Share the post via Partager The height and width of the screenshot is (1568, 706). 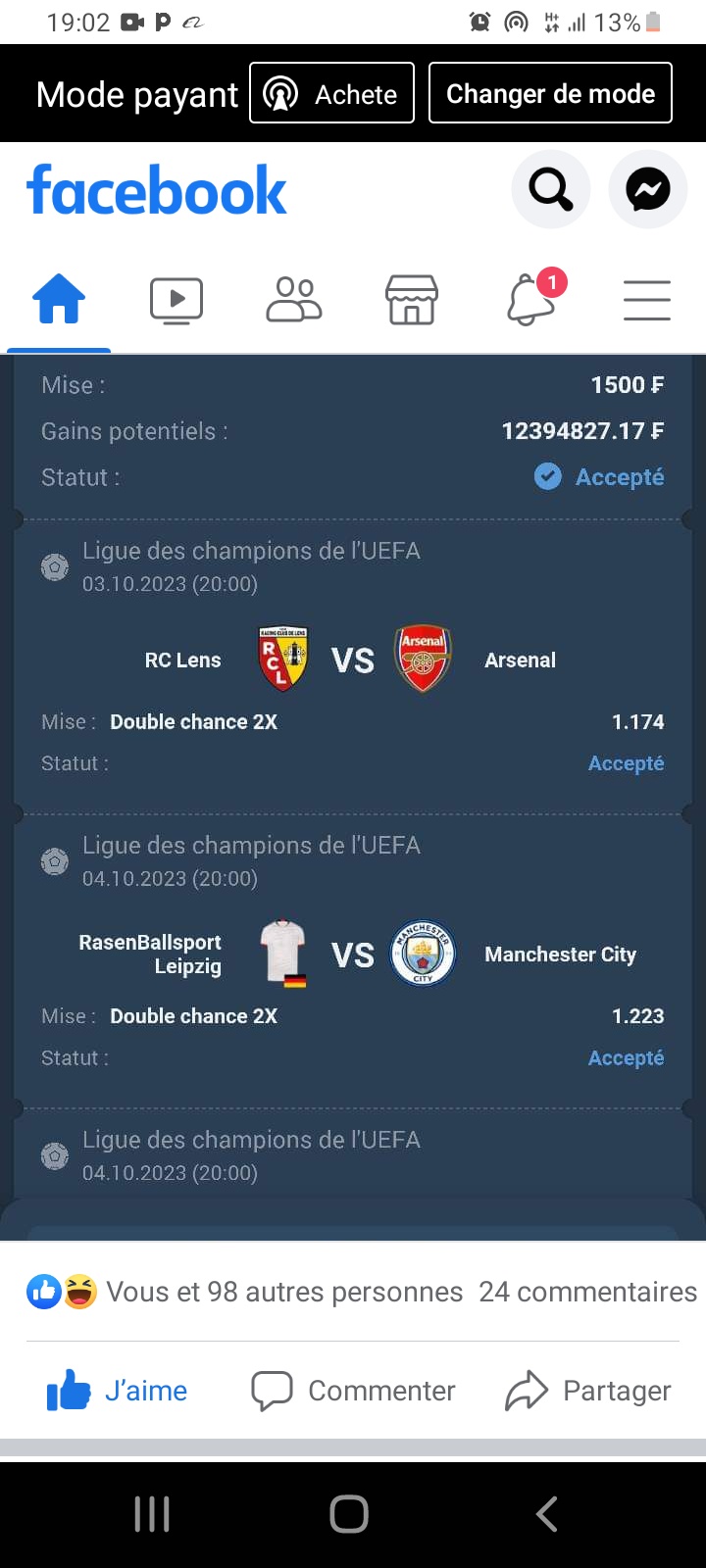click(x=588, y=1391)
